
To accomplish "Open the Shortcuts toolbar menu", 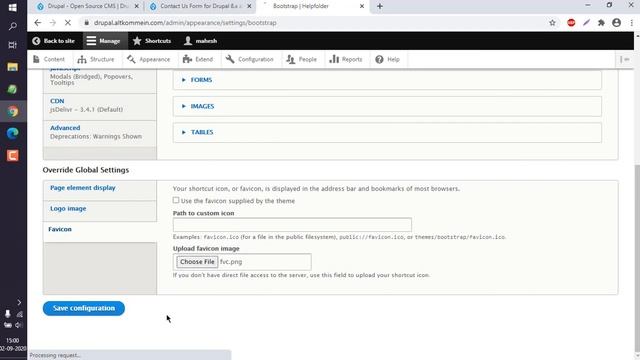I will coord(152,41).
